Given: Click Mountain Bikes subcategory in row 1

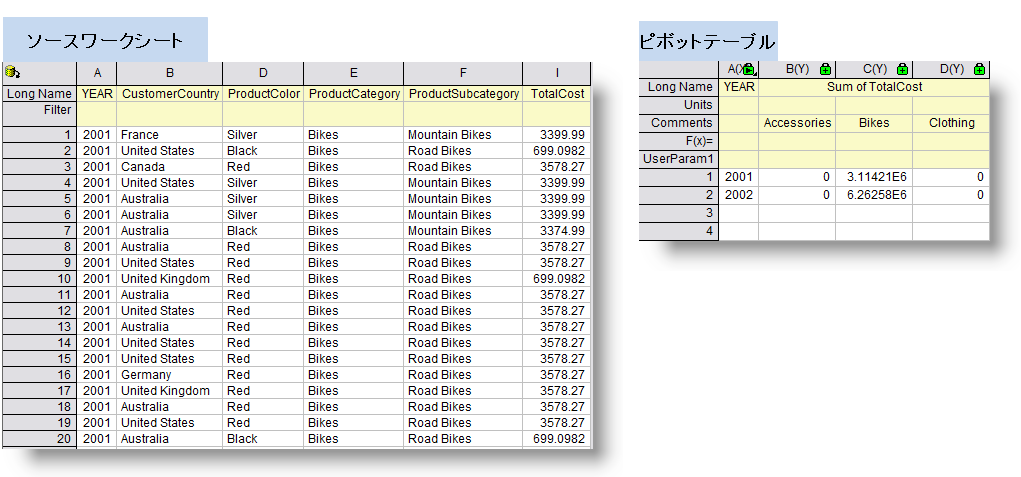Looking at the screenshot, I should point(463,135).
